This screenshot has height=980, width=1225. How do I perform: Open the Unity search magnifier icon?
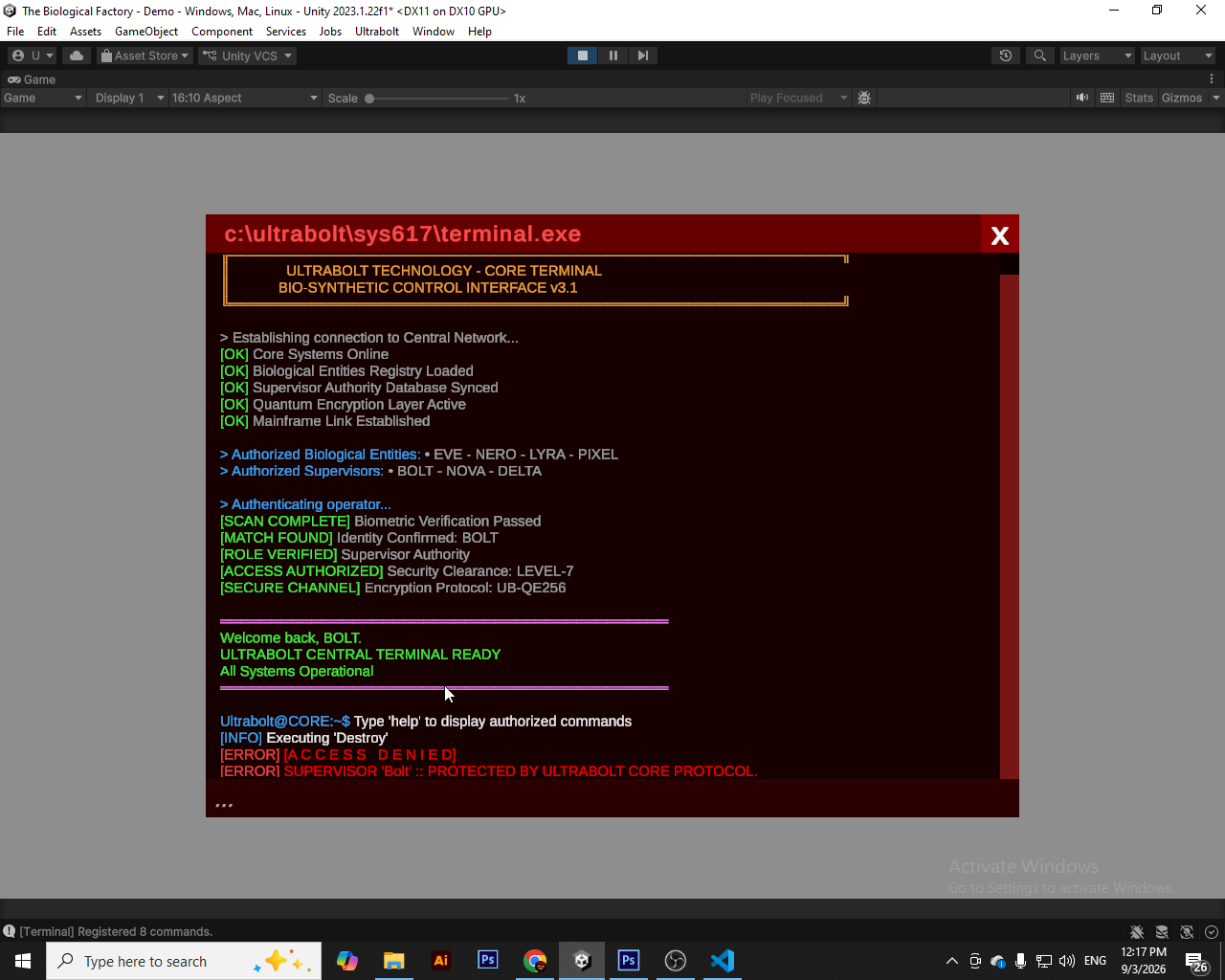click(x=1039, y=56)
